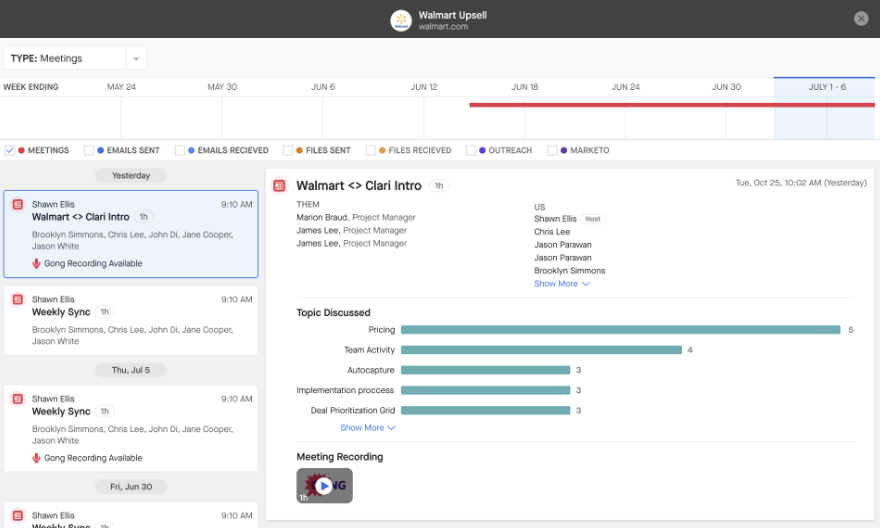Click the Pricing topic bar

pos(621,330)
